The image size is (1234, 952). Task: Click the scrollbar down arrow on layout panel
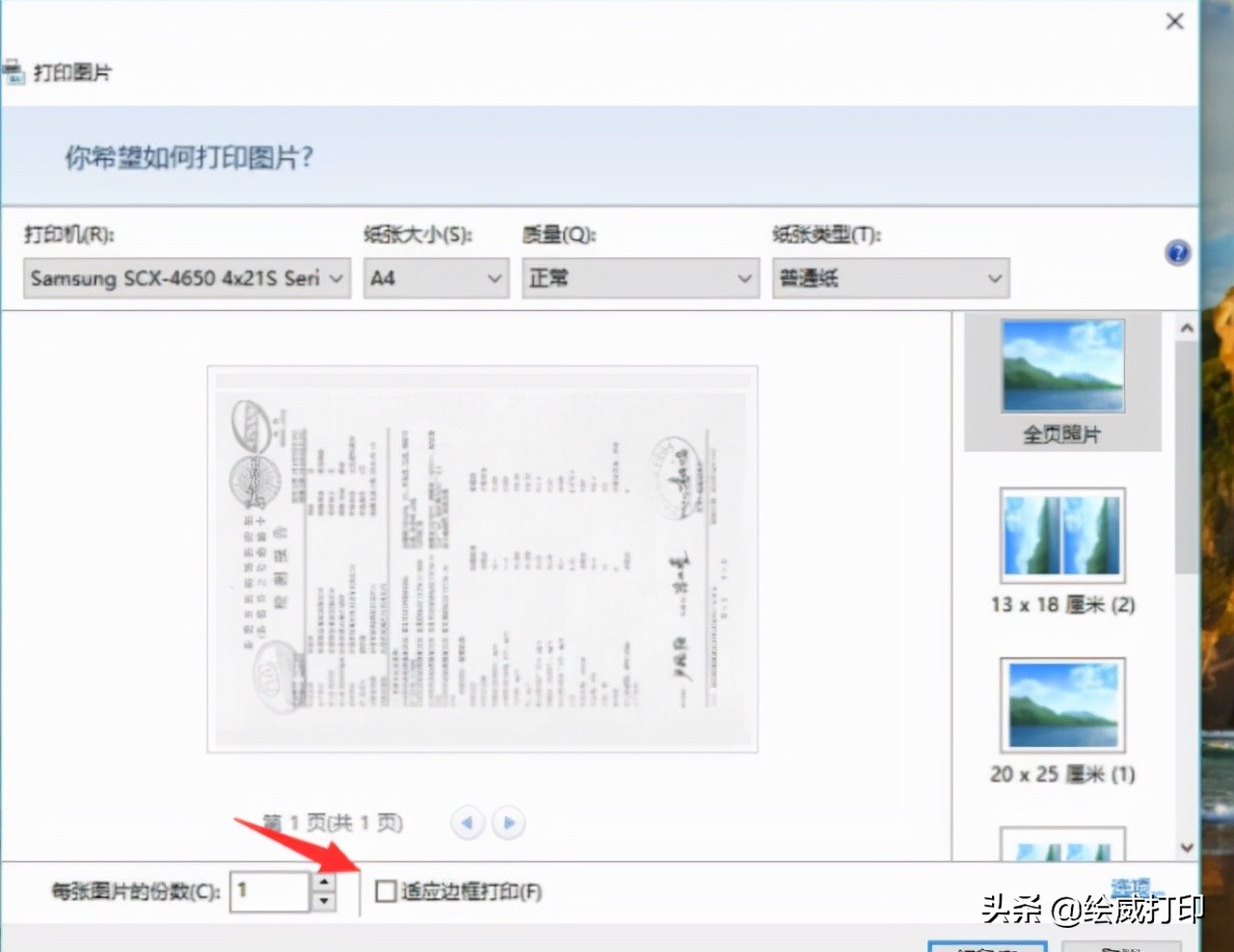click(x=1187, y=847)
